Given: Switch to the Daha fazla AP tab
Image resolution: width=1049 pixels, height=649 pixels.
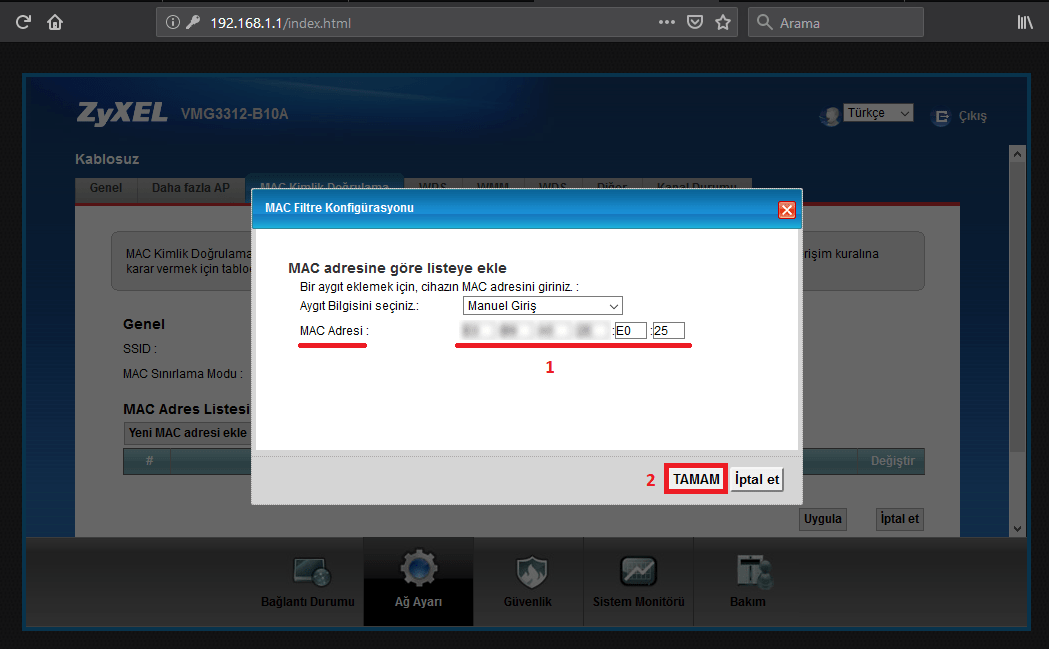Looking at the screenshot, I should pos(191,188).
